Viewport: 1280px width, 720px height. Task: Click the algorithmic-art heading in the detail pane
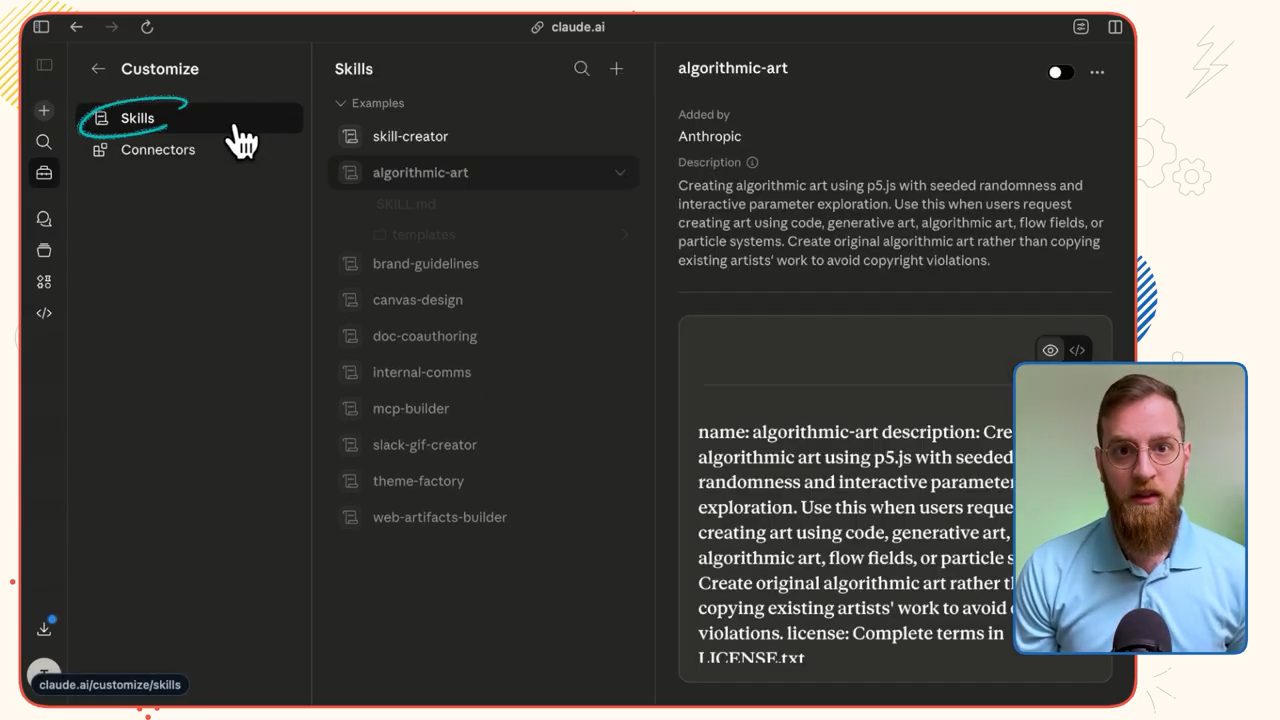coord(733,68)
